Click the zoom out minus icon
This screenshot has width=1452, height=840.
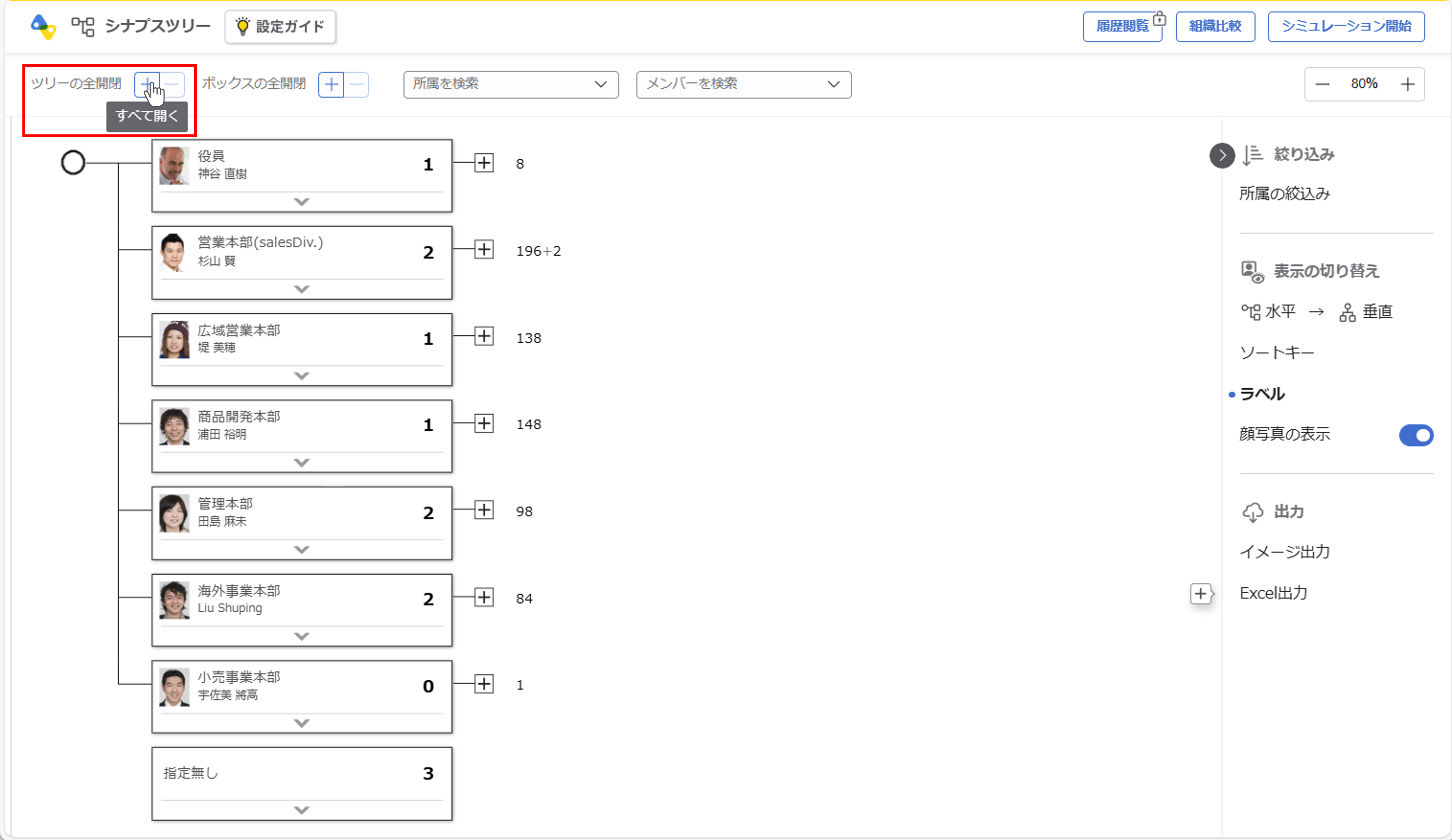click(x=1322, y=84)
